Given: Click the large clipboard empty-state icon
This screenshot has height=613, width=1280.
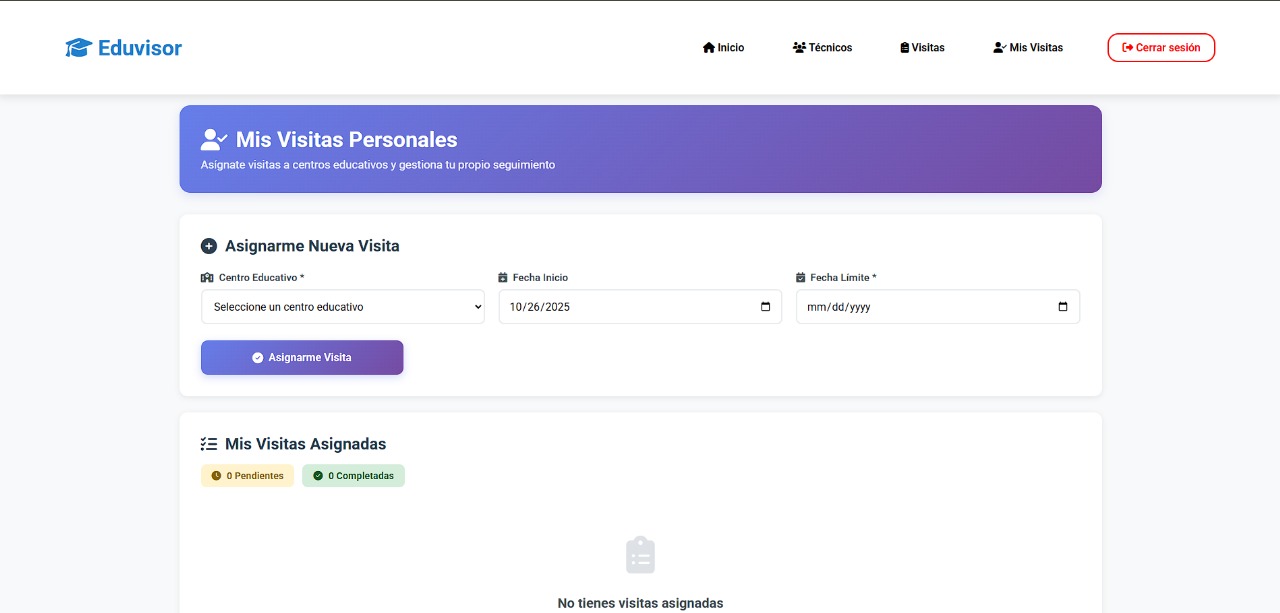Looking at the screenshot, I should tap(640, 555).
